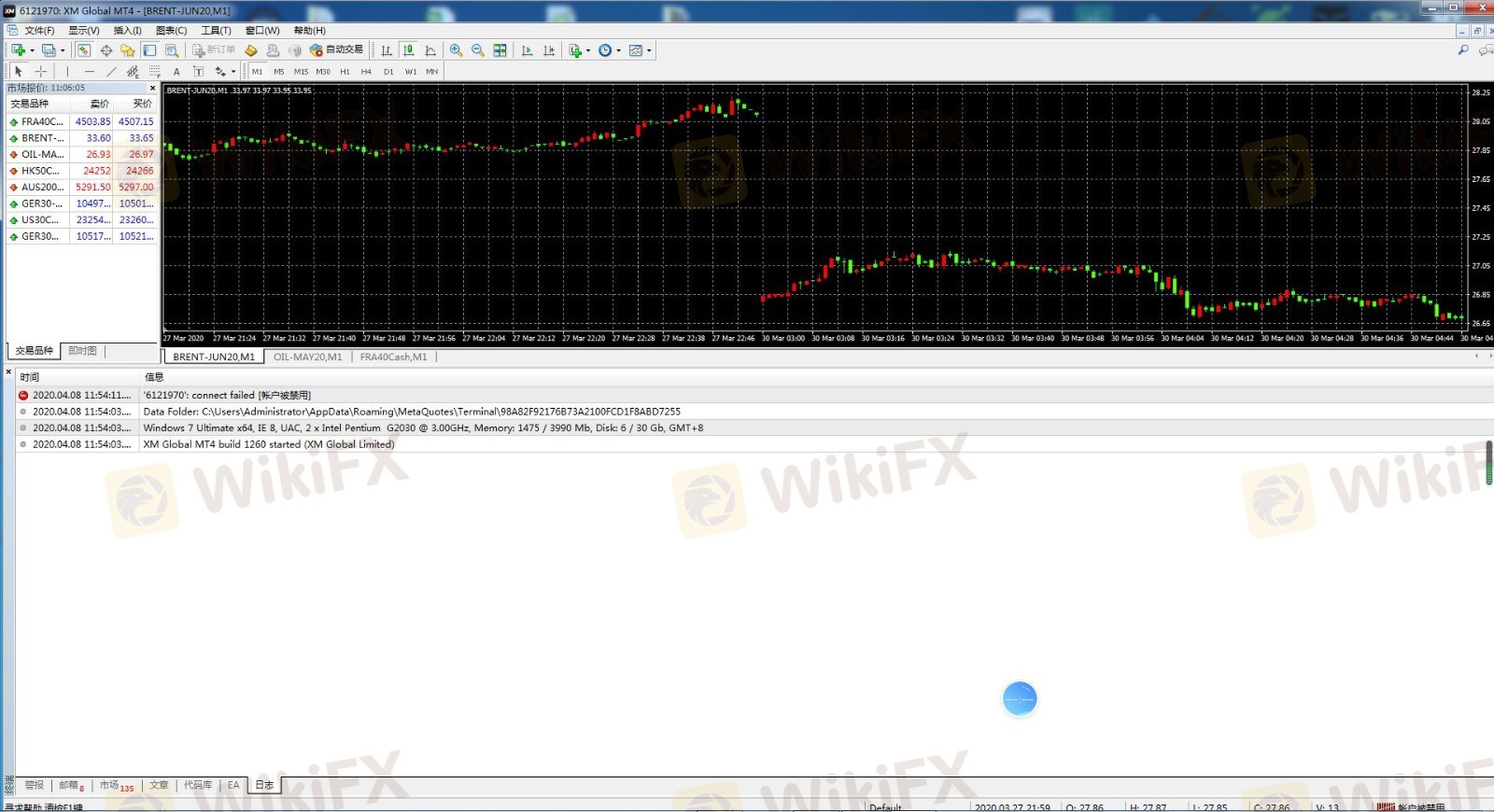Select HK50C symbol row in Market Watch
1494x812 pixels.
[x=82, y=171]
